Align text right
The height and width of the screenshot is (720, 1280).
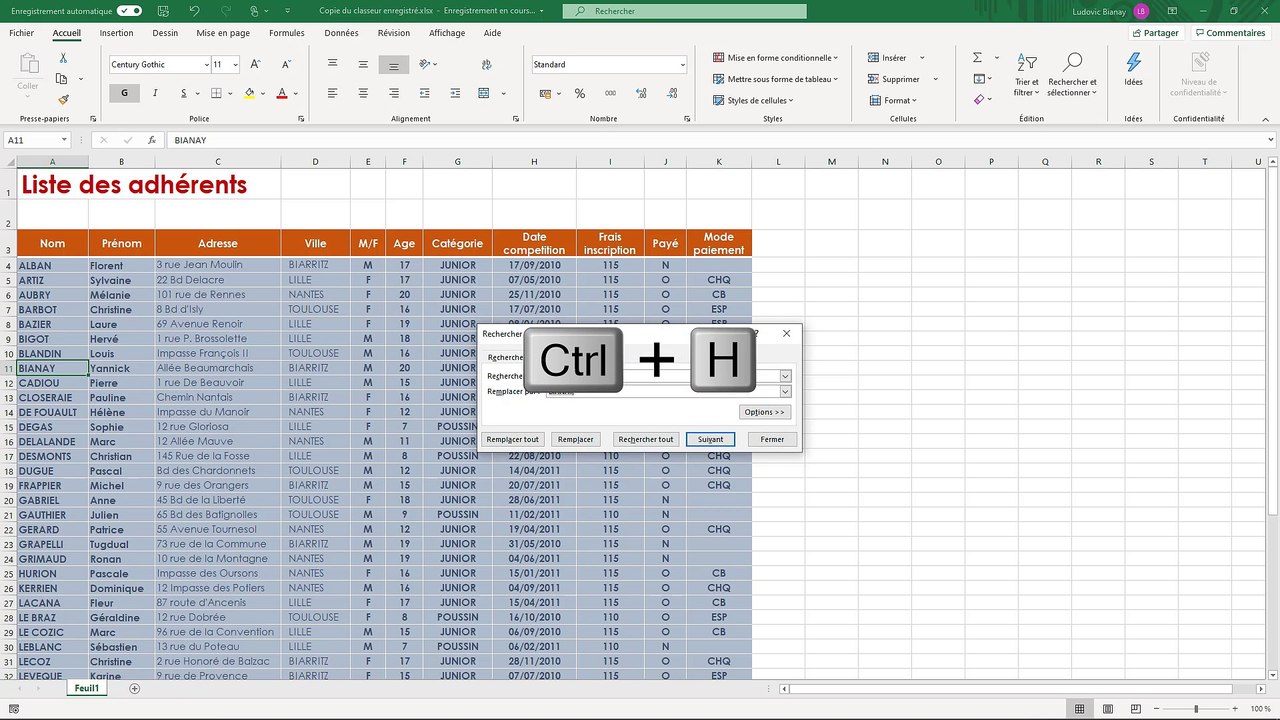[394, 93]
